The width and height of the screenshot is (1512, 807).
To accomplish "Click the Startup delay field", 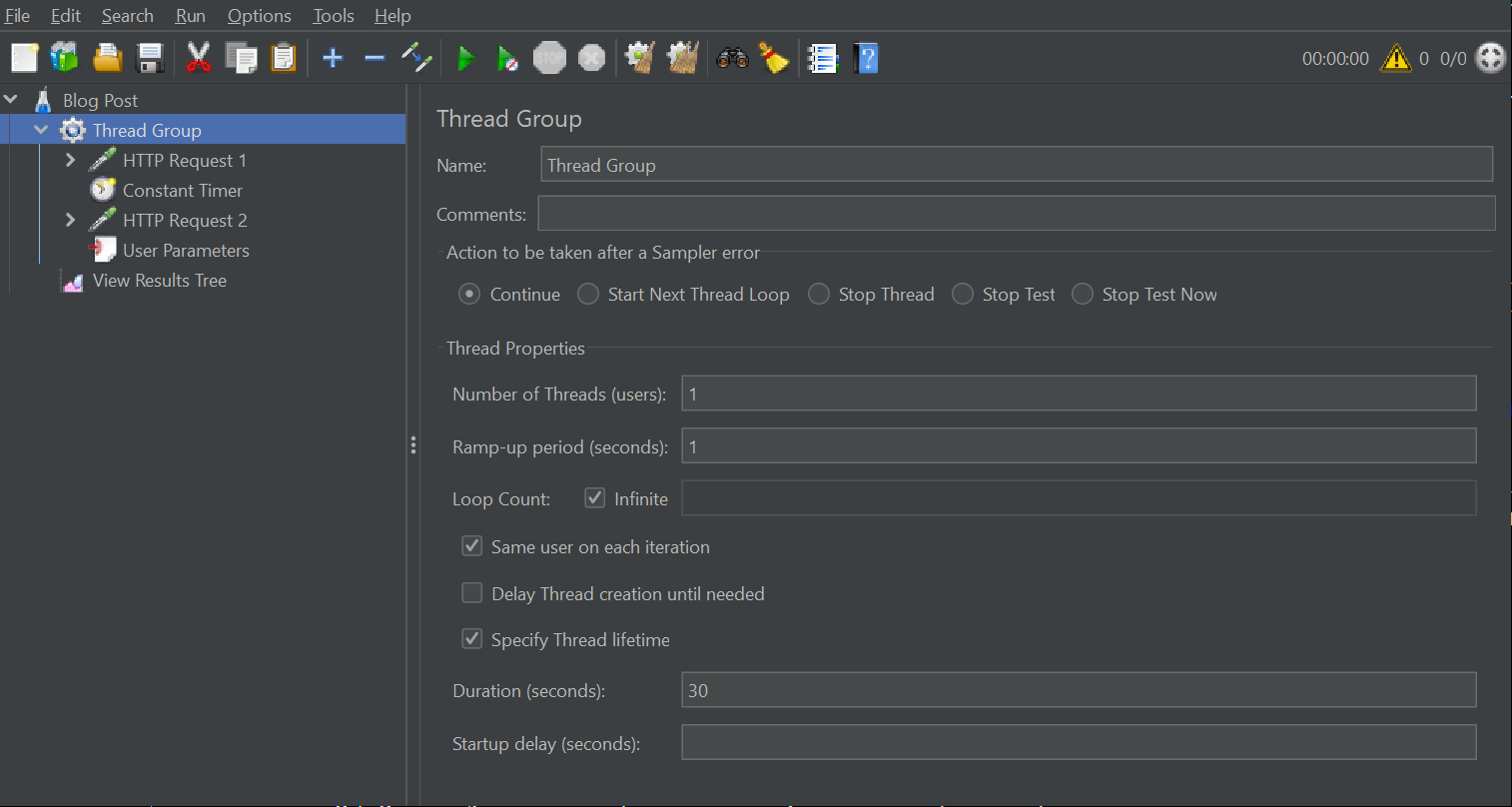I will (1079, 742).
